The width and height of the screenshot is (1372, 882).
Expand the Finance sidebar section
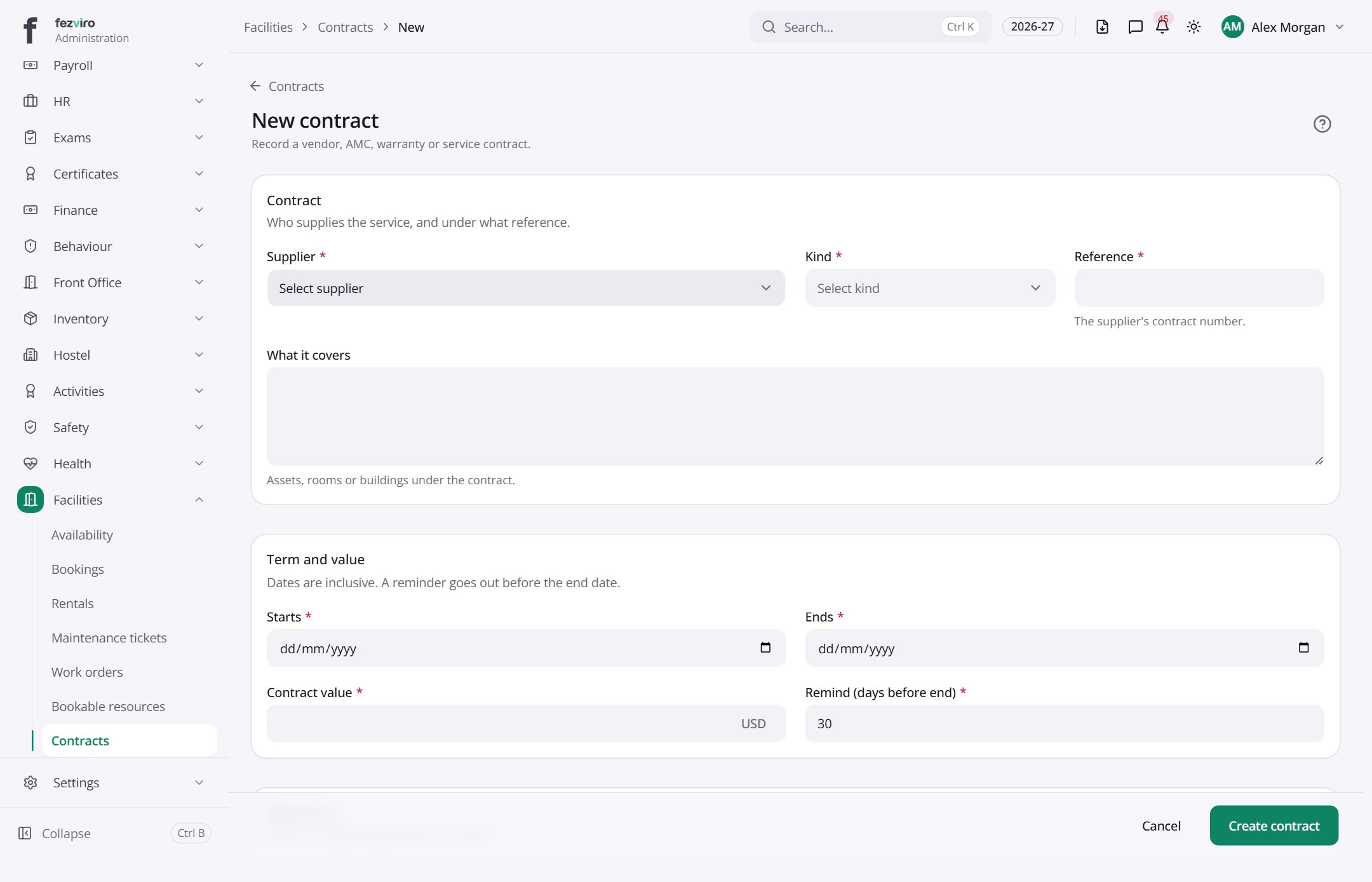(114, 210)
